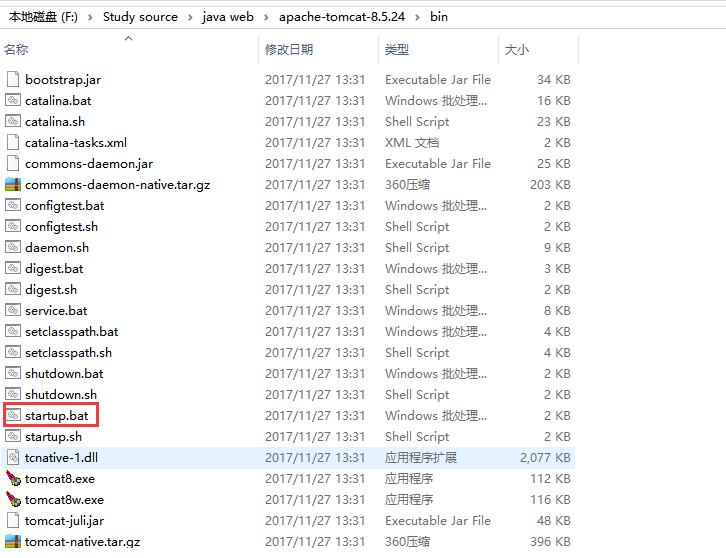Image resolution: width=726 pixels, height=558 pixels.
Task: Select the tomcat8w.exe file name
Action: coord(64,499)
